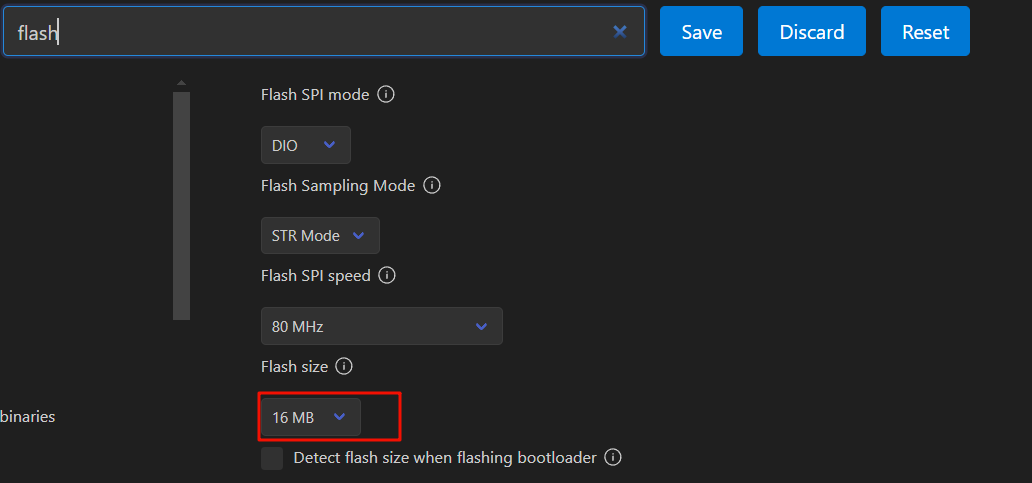The height and width of the screenshot is (483, 1032).
Task: Discard the configuration changes
Action: tap(811, 32)
